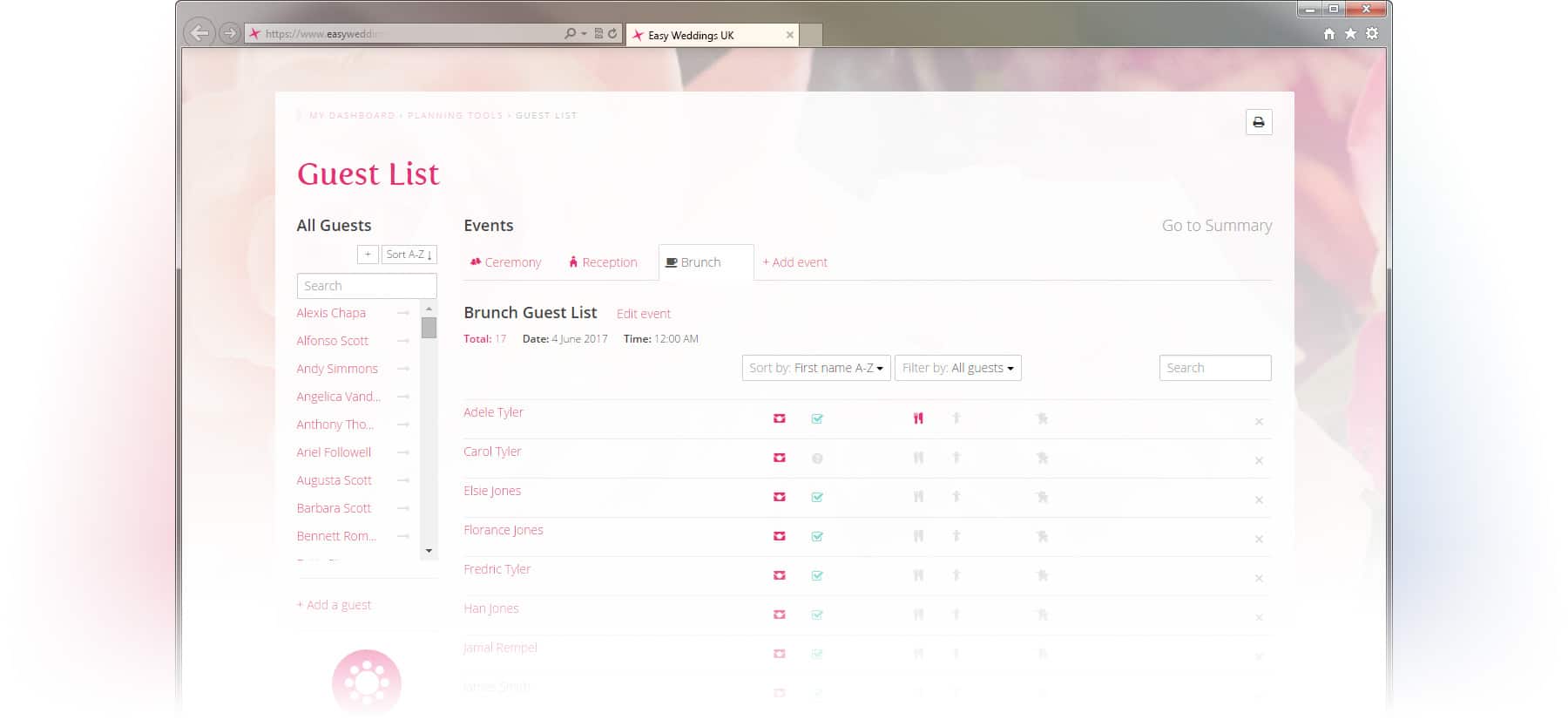Open browser favorites star icon
The image size is (1568, 720).
pos(1350,34)
